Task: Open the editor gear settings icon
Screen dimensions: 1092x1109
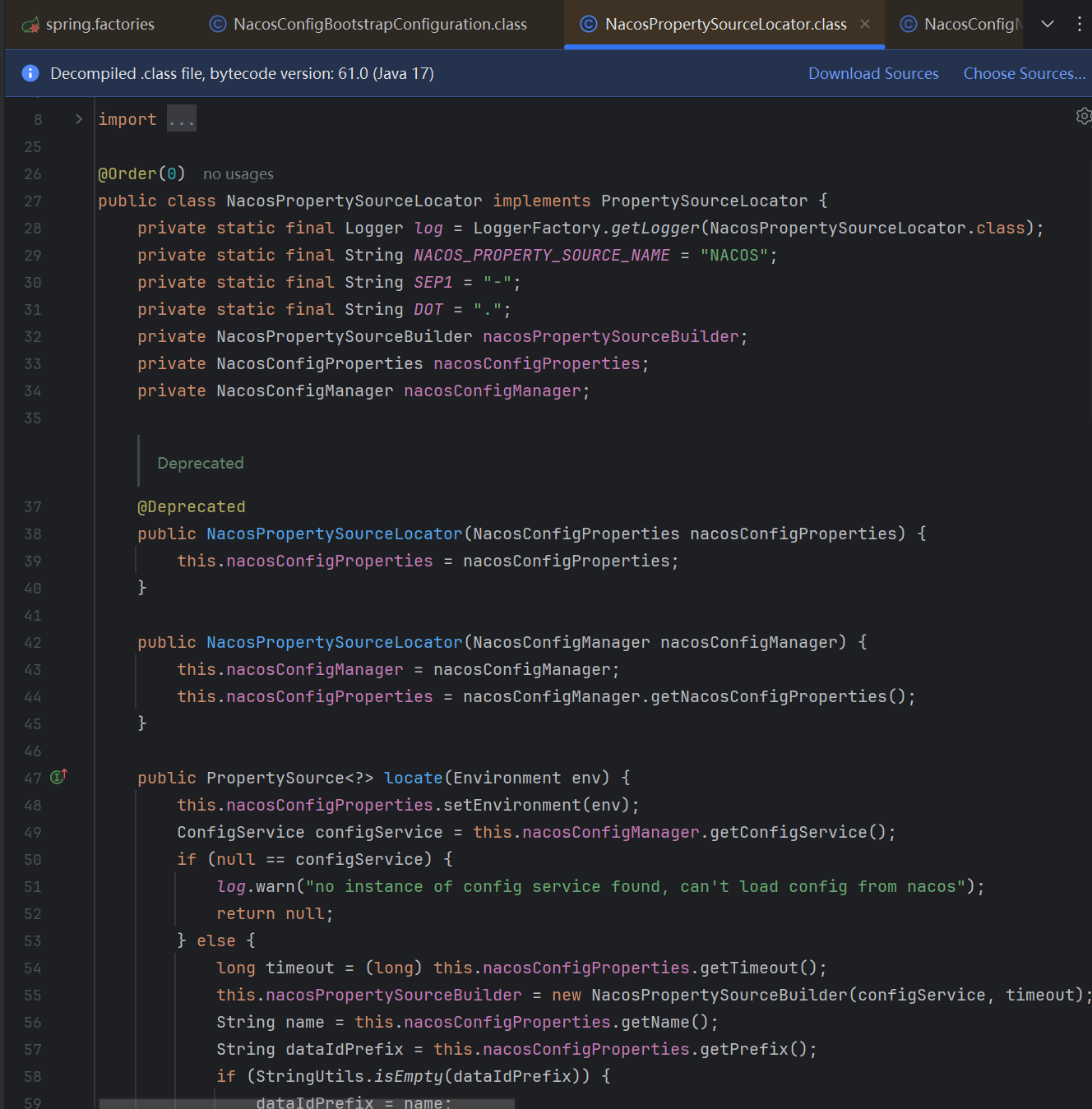Action: 1084,117
